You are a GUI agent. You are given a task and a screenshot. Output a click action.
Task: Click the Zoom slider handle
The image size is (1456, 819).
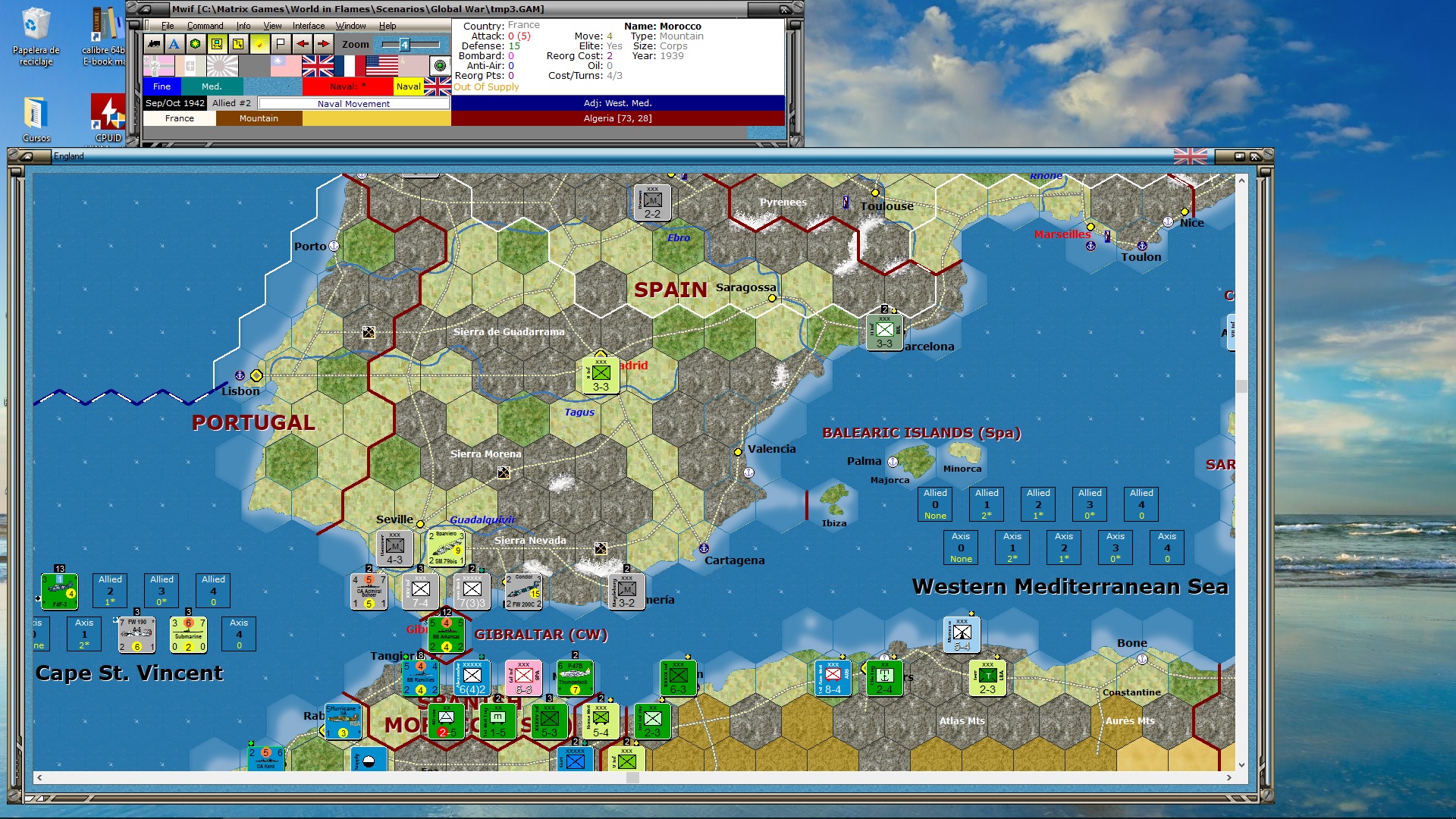coord(404,44)
